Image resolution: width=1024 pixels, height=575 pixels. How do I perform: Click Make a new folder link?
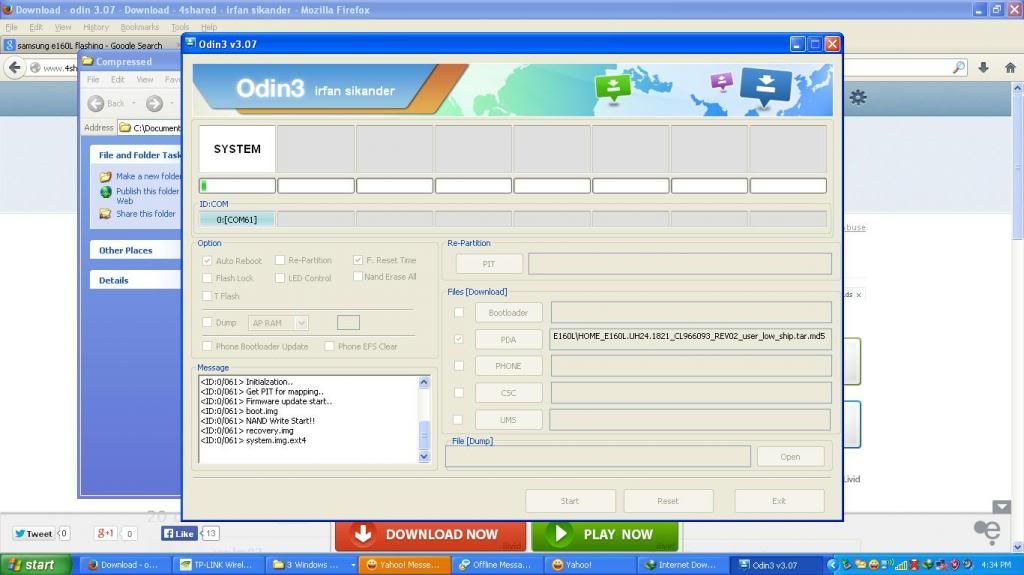148,176
